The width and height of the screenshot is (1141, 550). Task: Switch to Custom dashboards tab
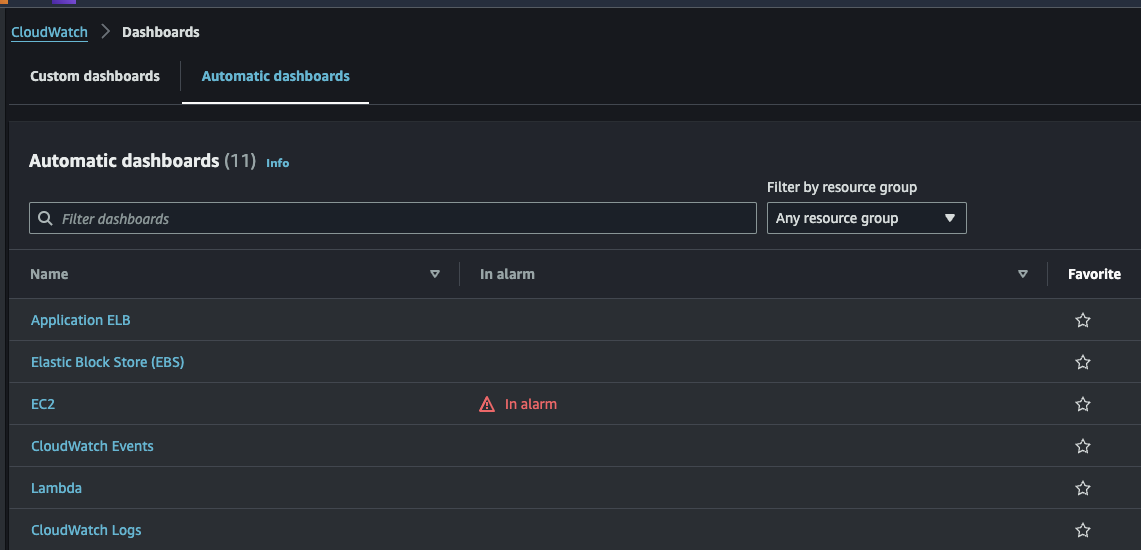click(x=95, y=76)
